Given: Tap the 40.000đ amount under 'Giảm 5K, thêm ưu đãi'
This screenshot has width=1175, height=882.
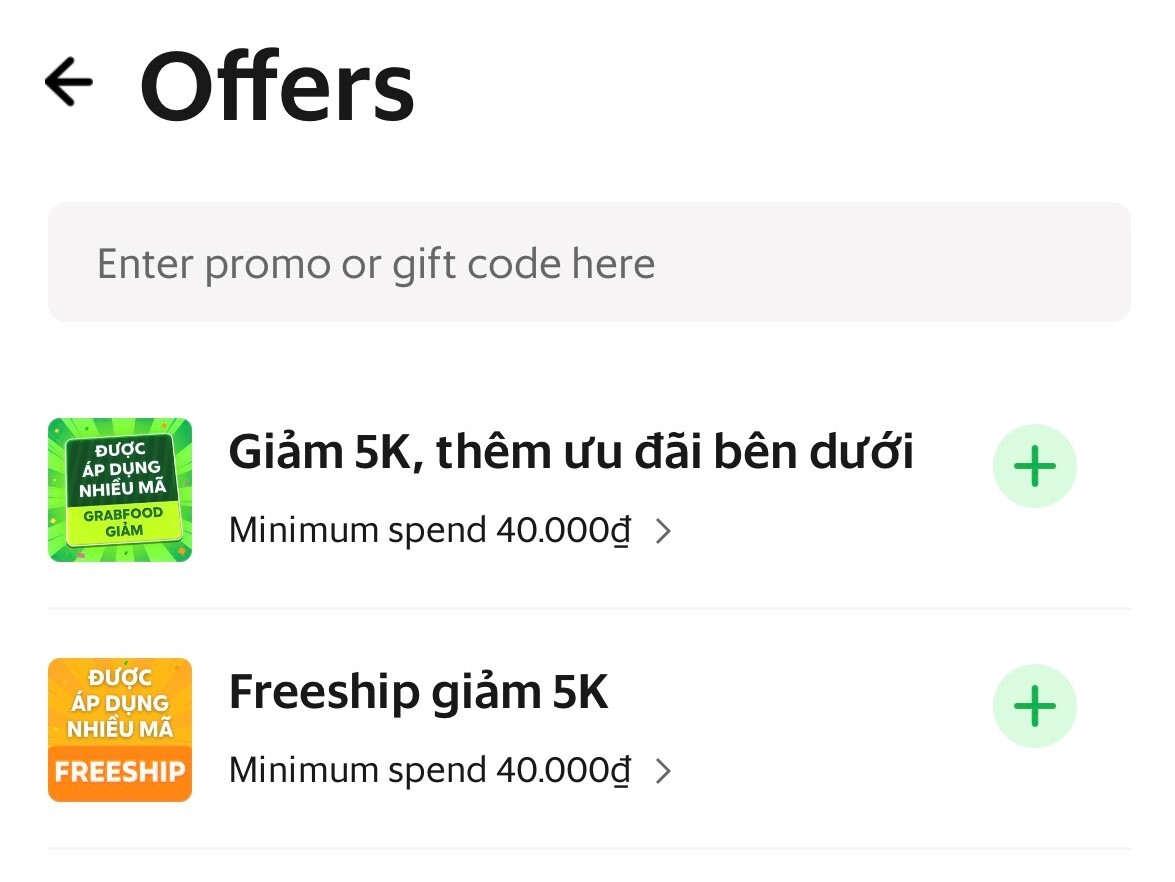Looking at the screenshot, I should 563,530.
